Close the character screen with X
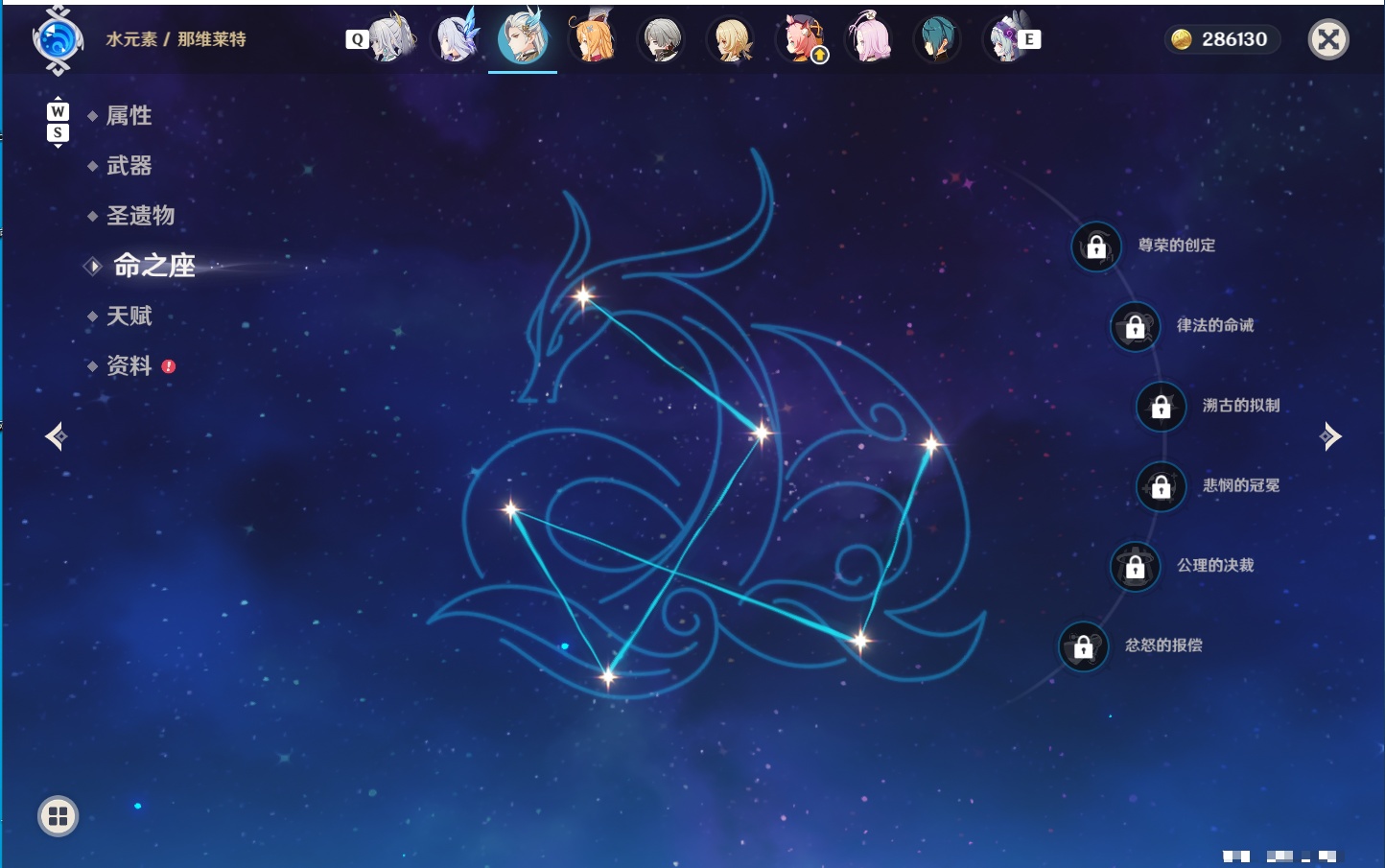Image resolution: width=1385 pixels, height=868 pixels. tap(1328, 39)
